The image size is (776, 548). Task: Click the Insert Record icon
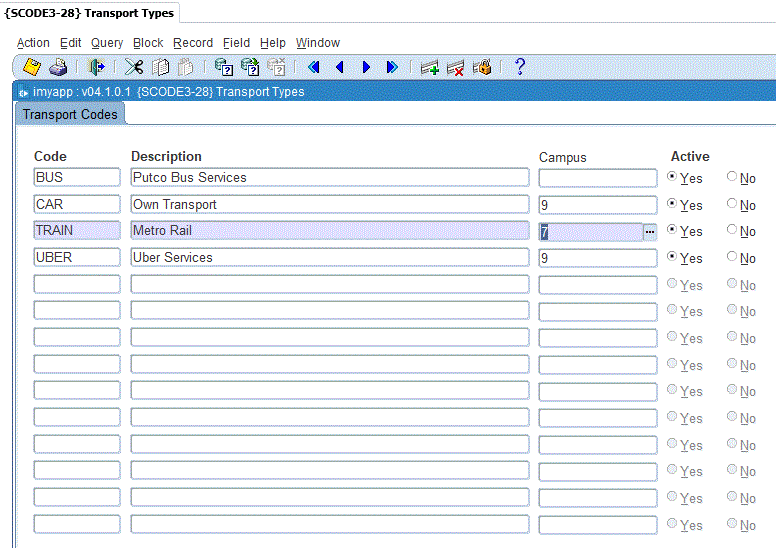430,68
